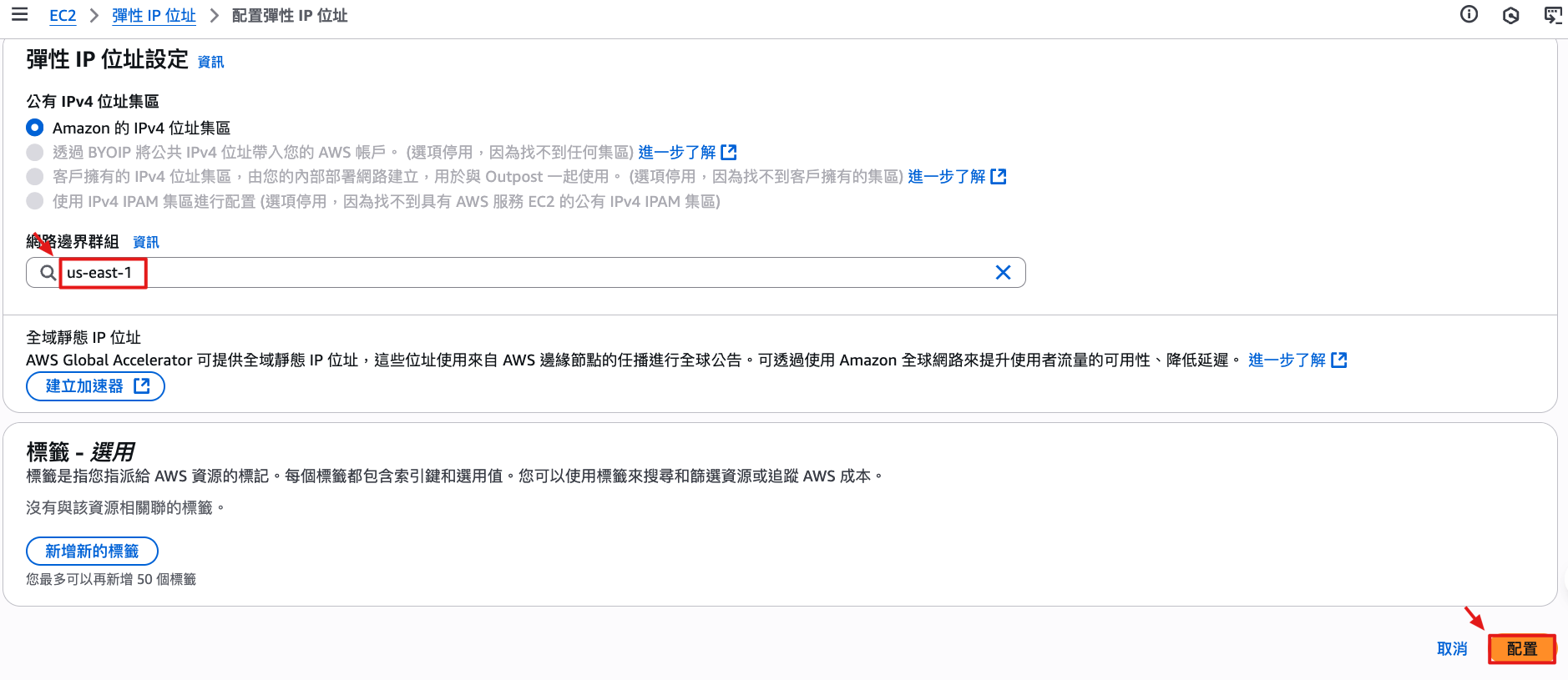Click the search magnifier in border group field

(48, 273)
